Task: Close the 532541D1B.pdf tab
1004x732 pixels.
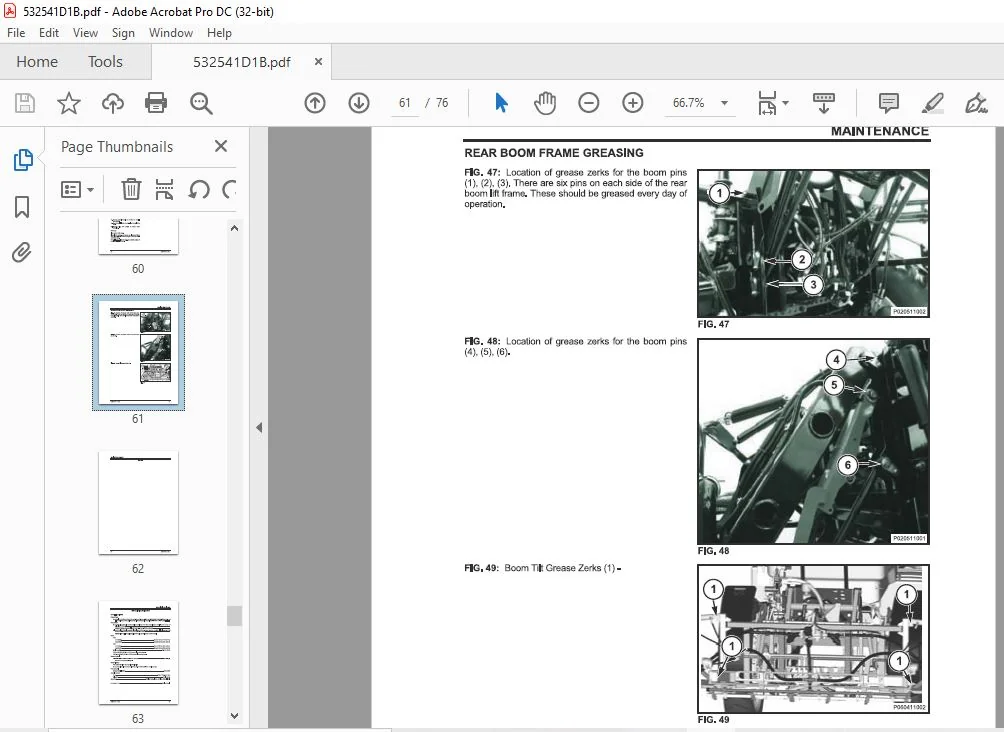Action: tap(318, 61)
